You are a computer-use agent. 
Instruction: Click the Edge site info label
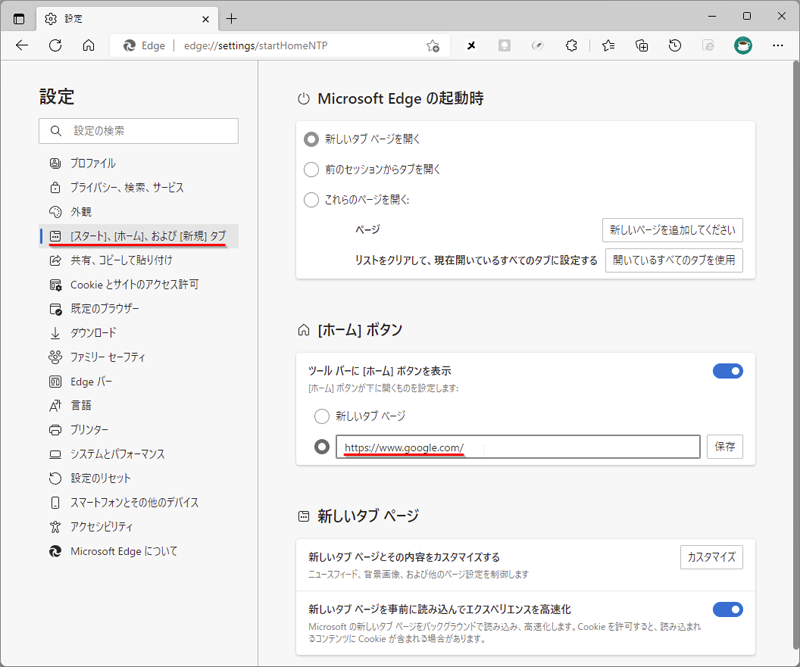[144, 46]
